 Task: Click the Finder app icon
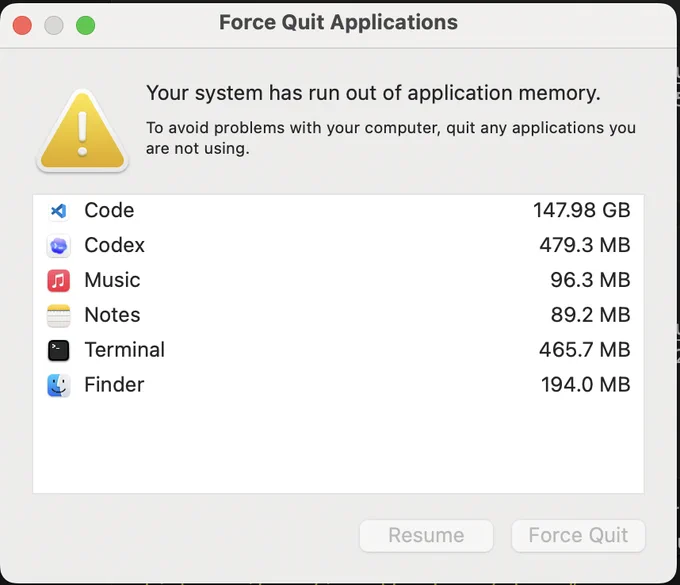[x=59, y=385]
